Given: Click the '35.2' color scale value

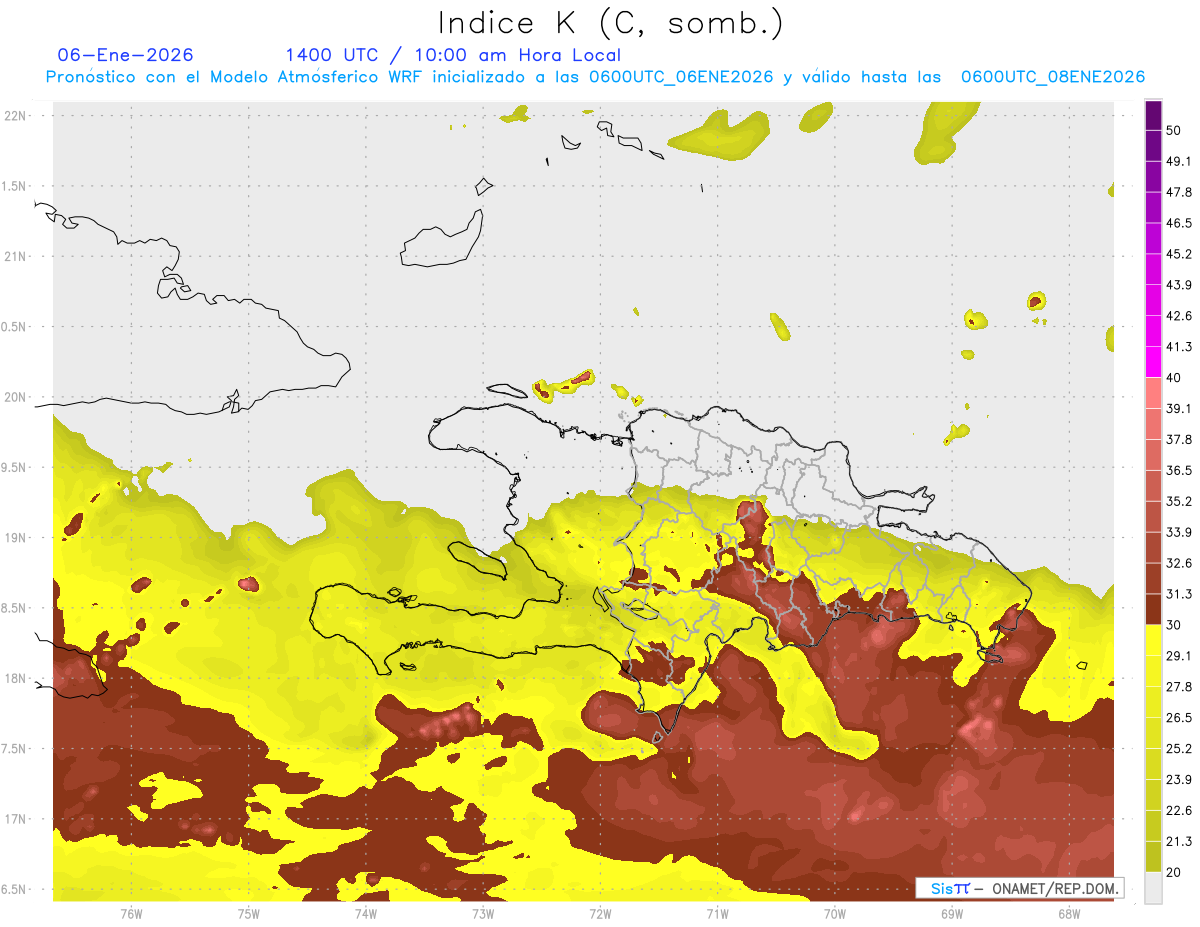Looking at the screenshot, I should (x=1179, y=501).
